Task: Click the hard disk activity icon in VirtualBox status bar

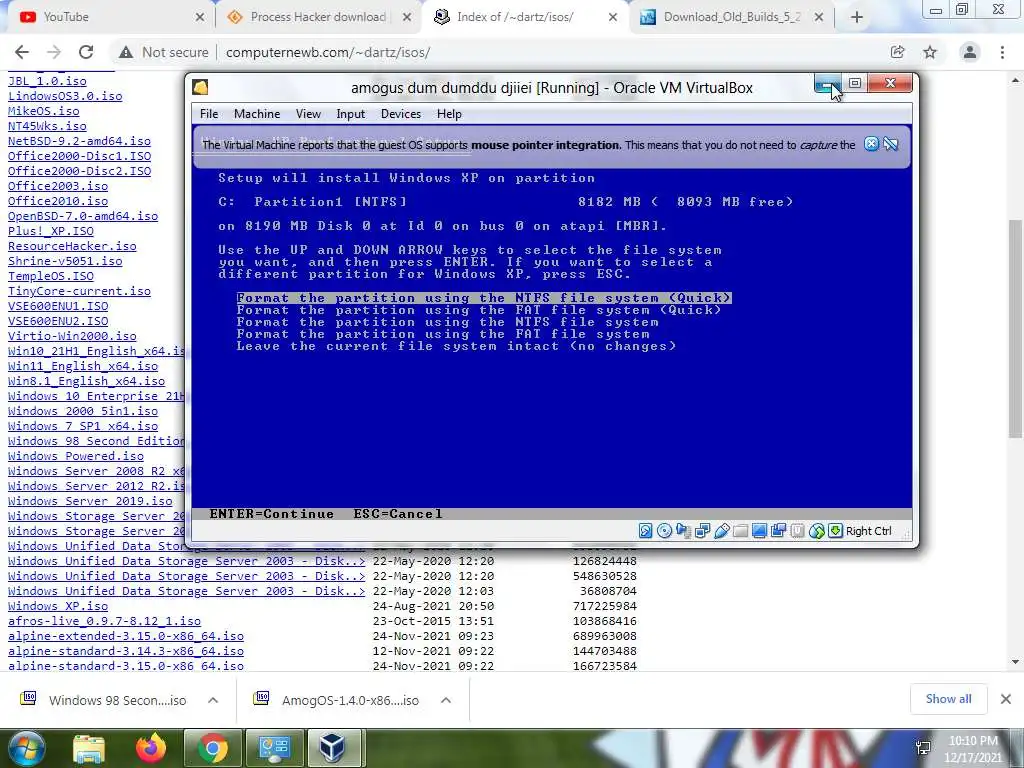Action: [645, 531]
